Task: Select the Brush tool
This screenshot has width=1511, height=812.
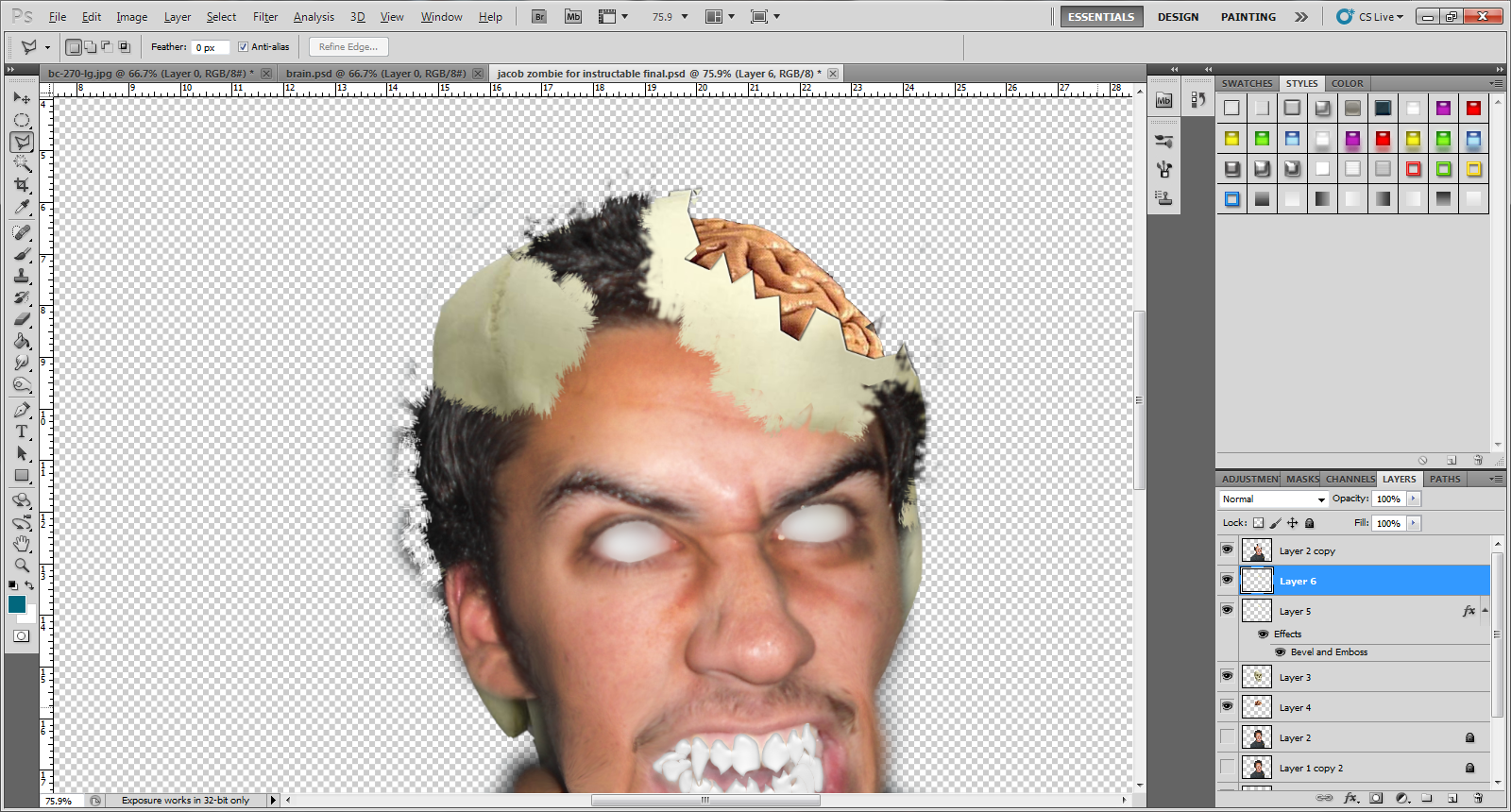Action: point(22,254)
